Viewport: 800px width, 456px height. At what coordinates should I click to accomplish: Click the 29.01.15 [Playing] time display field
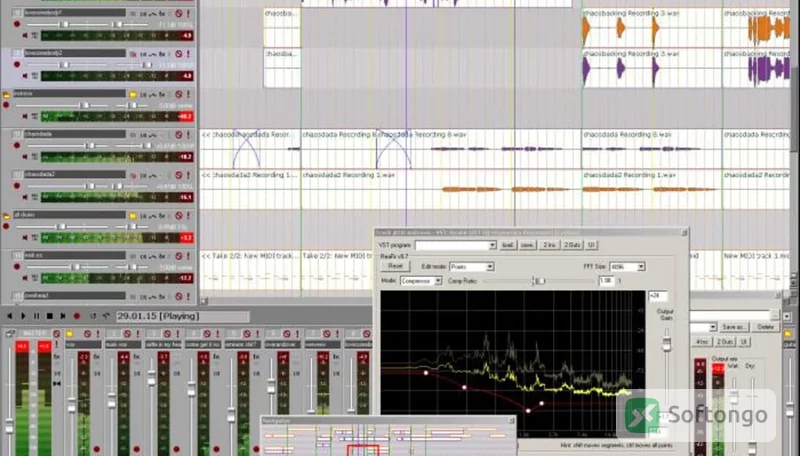[x=183, y=316]
